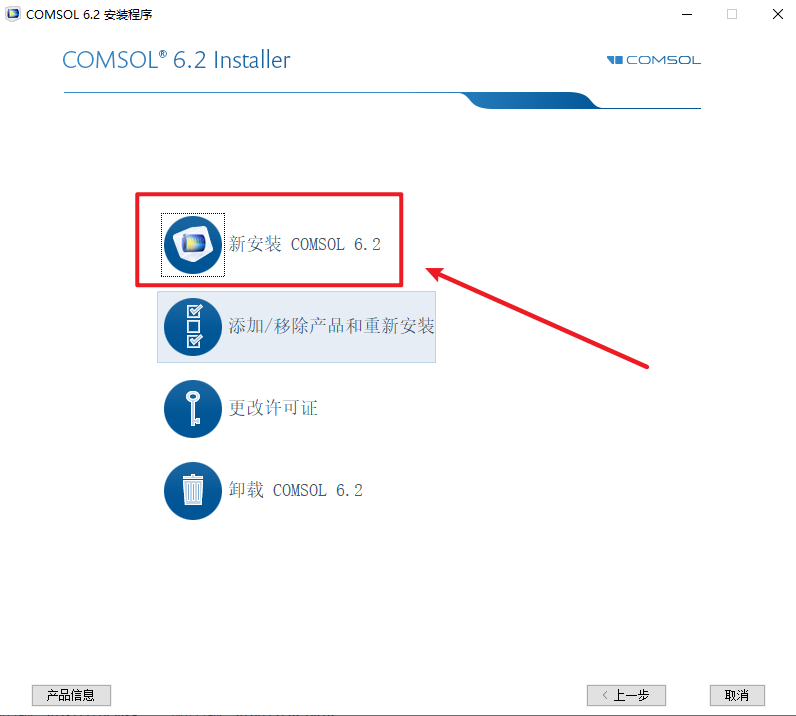Minimize the installer window

[687, 14]
